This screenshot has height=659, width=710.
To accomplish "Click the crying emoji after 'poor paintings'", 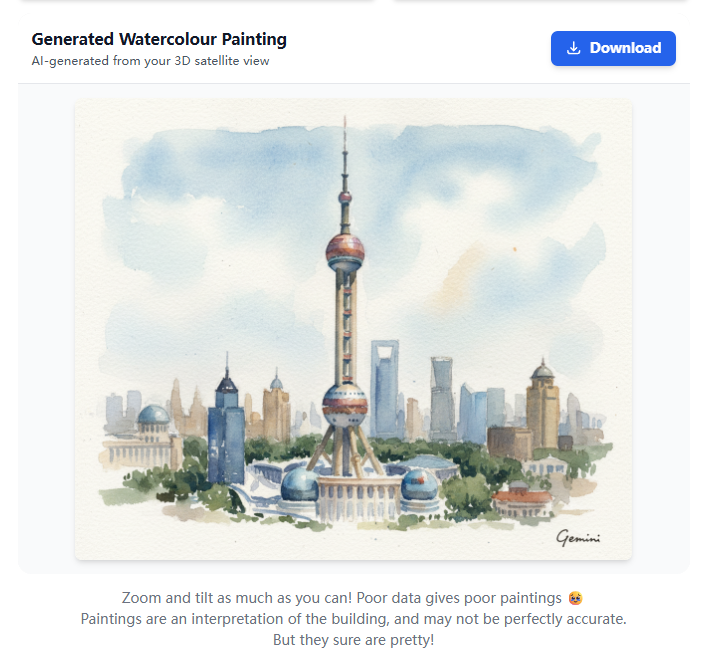I will click(576, 598).
